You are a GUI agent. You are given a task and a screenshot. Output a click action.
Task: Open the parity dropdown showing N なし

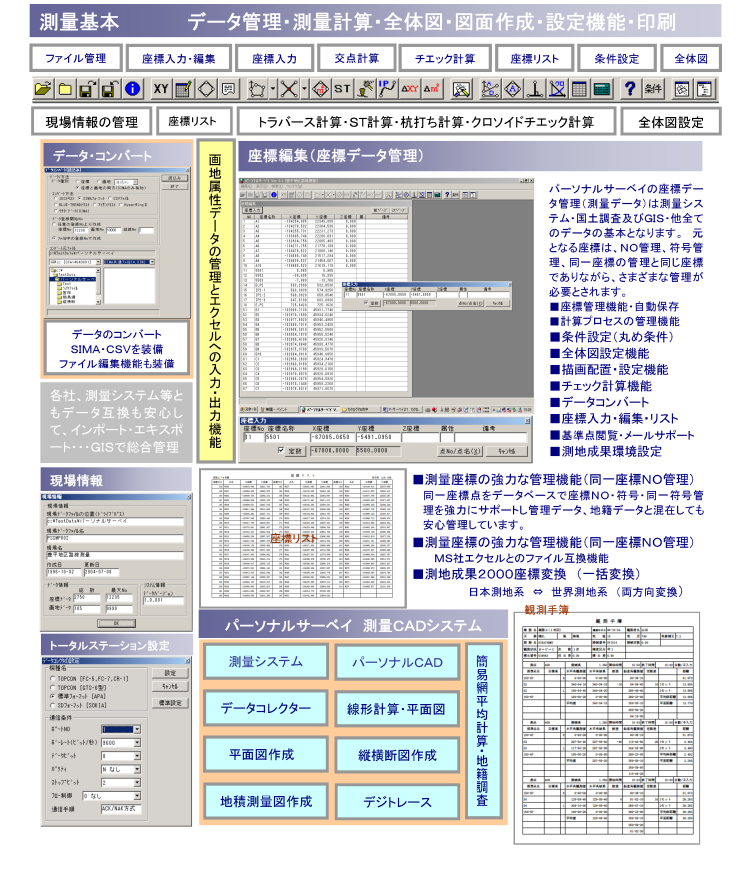[x=137, y=770]
